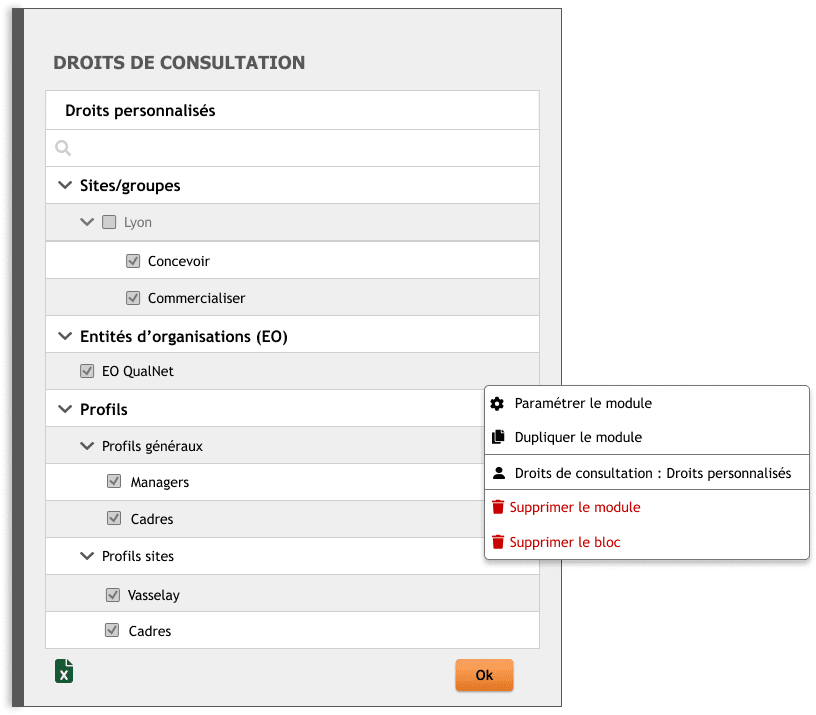816x715 pixels.
Task: Click the Excel export icon at bottom left
Action: coord(64,671)
